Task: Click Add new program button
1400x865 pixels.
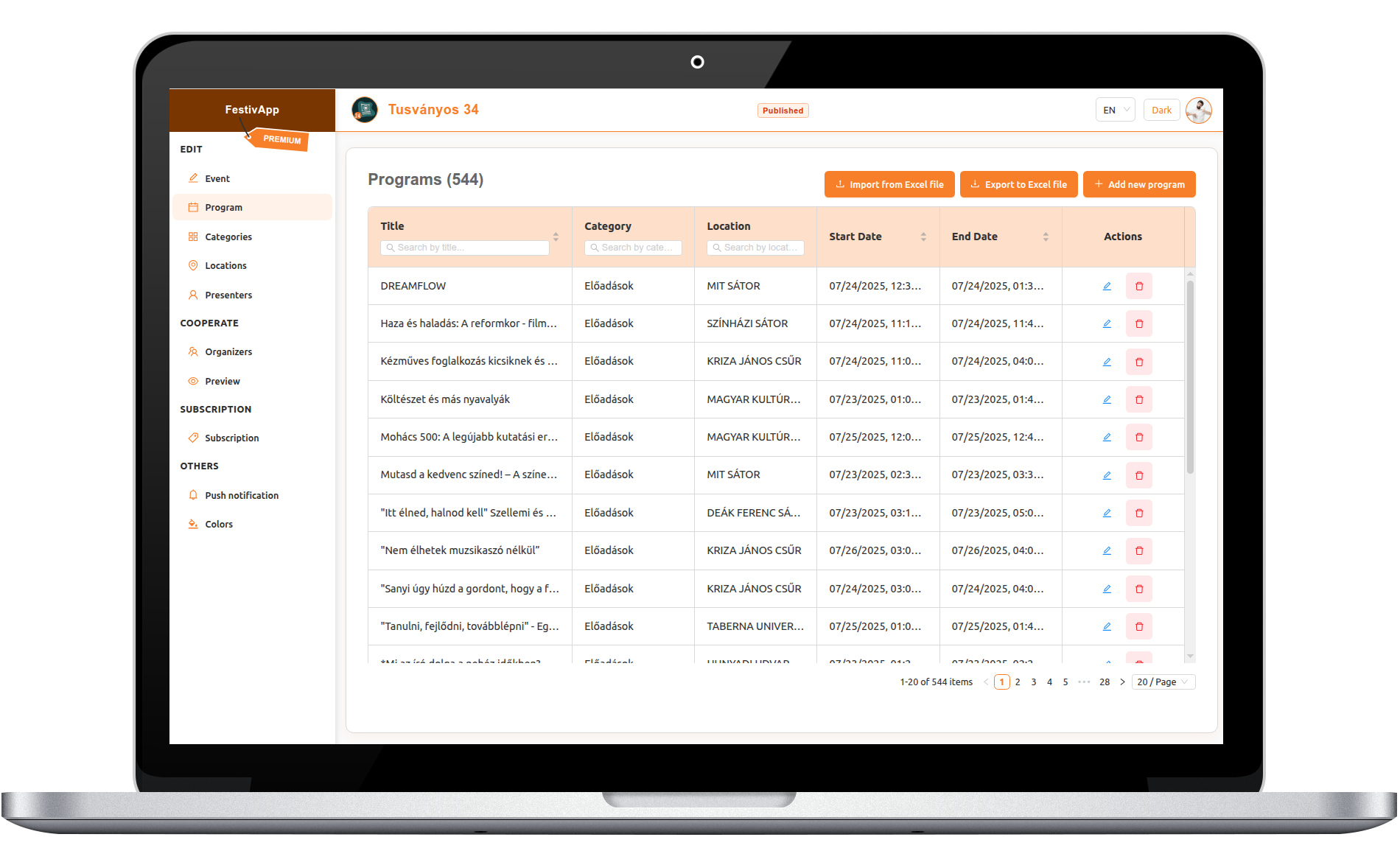Action: coord(1139,184)
